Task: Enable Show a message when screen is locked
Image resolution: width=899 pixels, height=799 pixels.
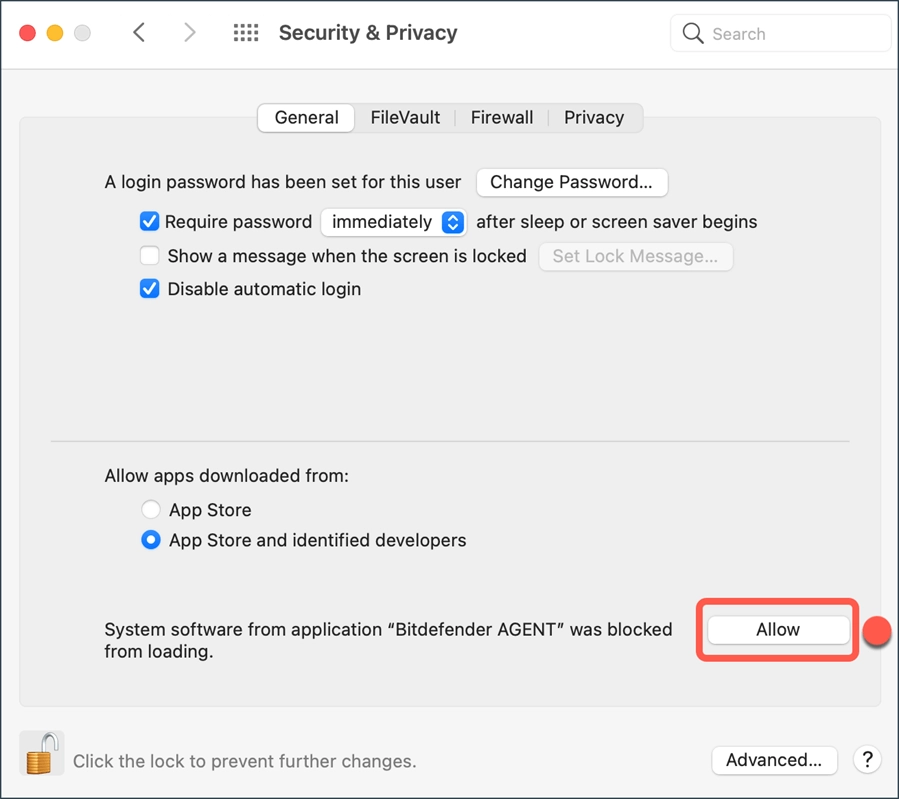Action: [x=150, y=256]
